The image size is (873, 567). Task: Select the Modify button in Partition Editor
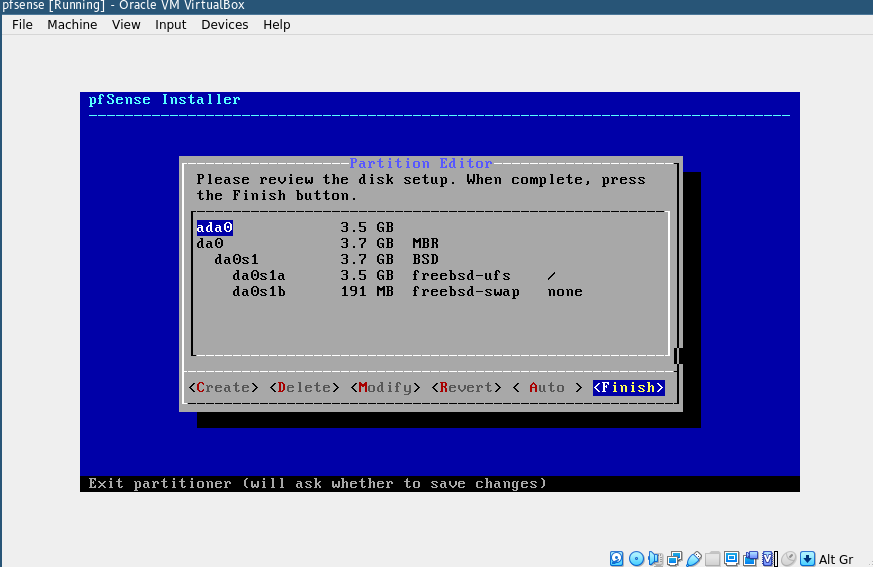click(385, 387)
